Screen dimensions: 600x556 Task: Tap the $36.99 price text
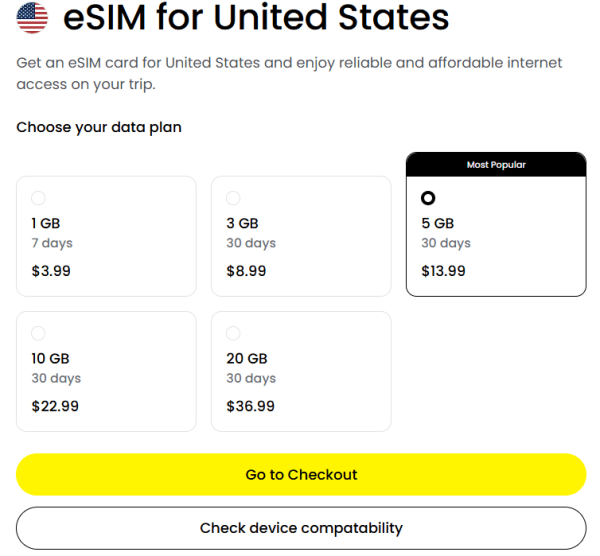coord(250,406)
